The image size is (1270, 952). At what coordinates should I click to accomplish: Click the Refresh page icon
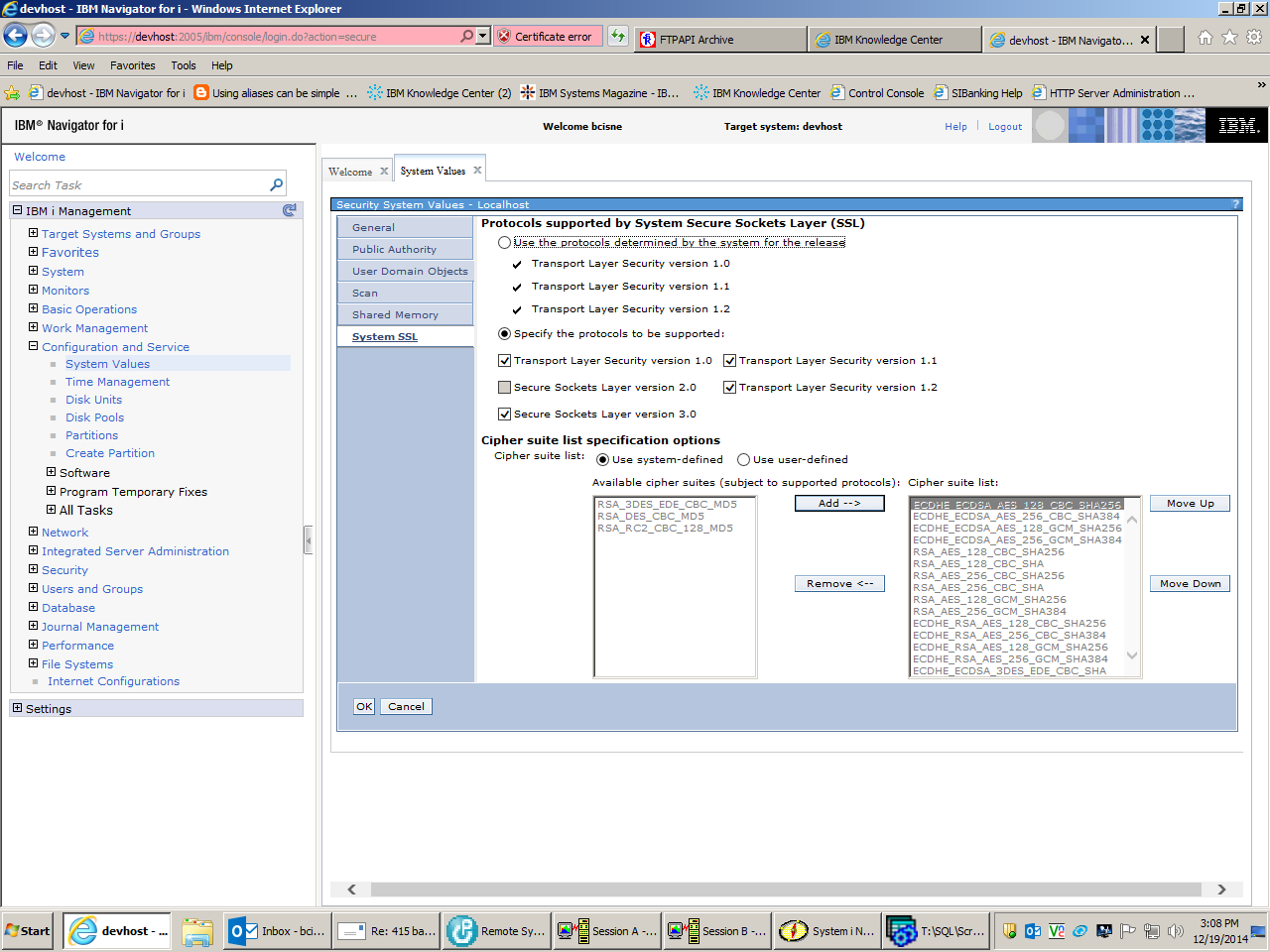(x=618, y=36)
